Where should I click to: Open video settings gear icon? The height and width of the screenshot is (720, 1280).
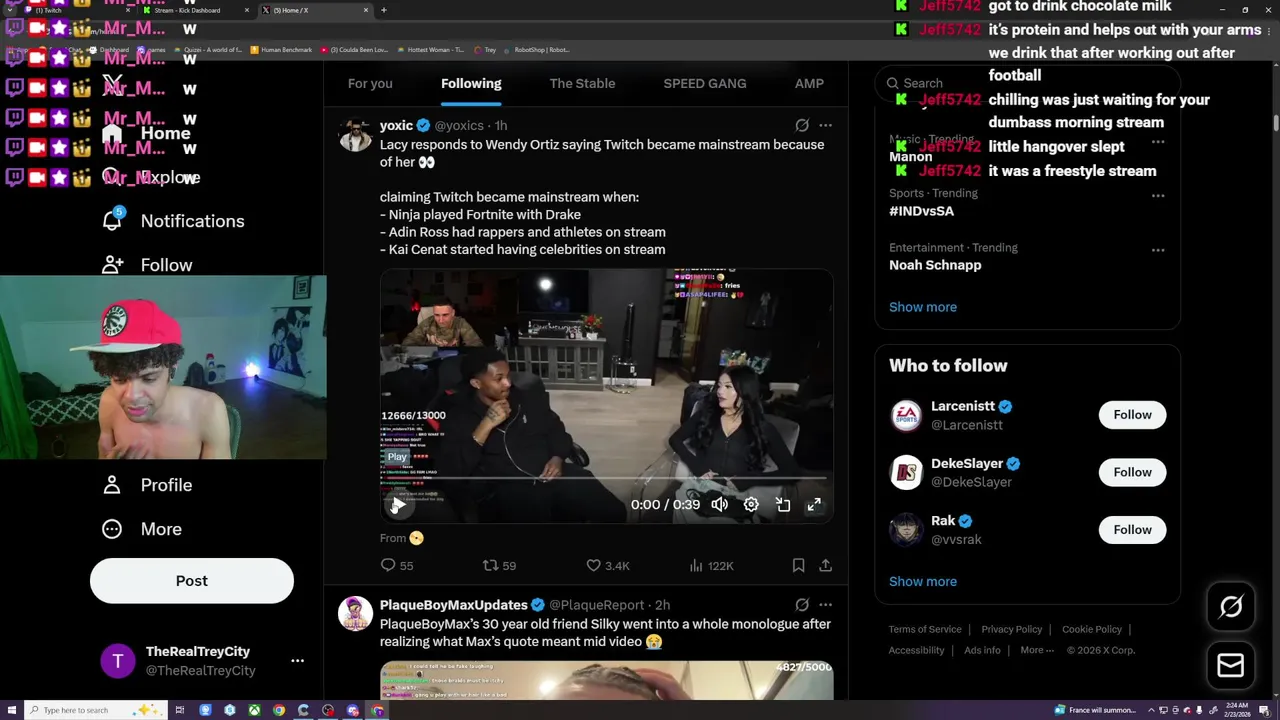[x=751, y=505]
